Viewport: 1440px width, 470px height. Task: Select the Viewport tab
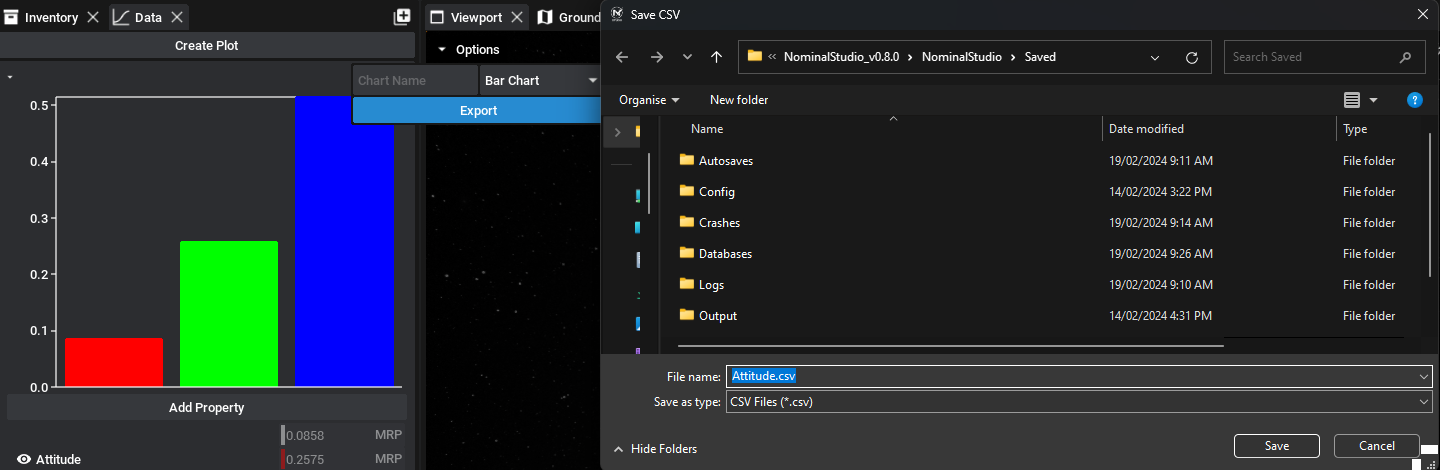click(467, 17)
